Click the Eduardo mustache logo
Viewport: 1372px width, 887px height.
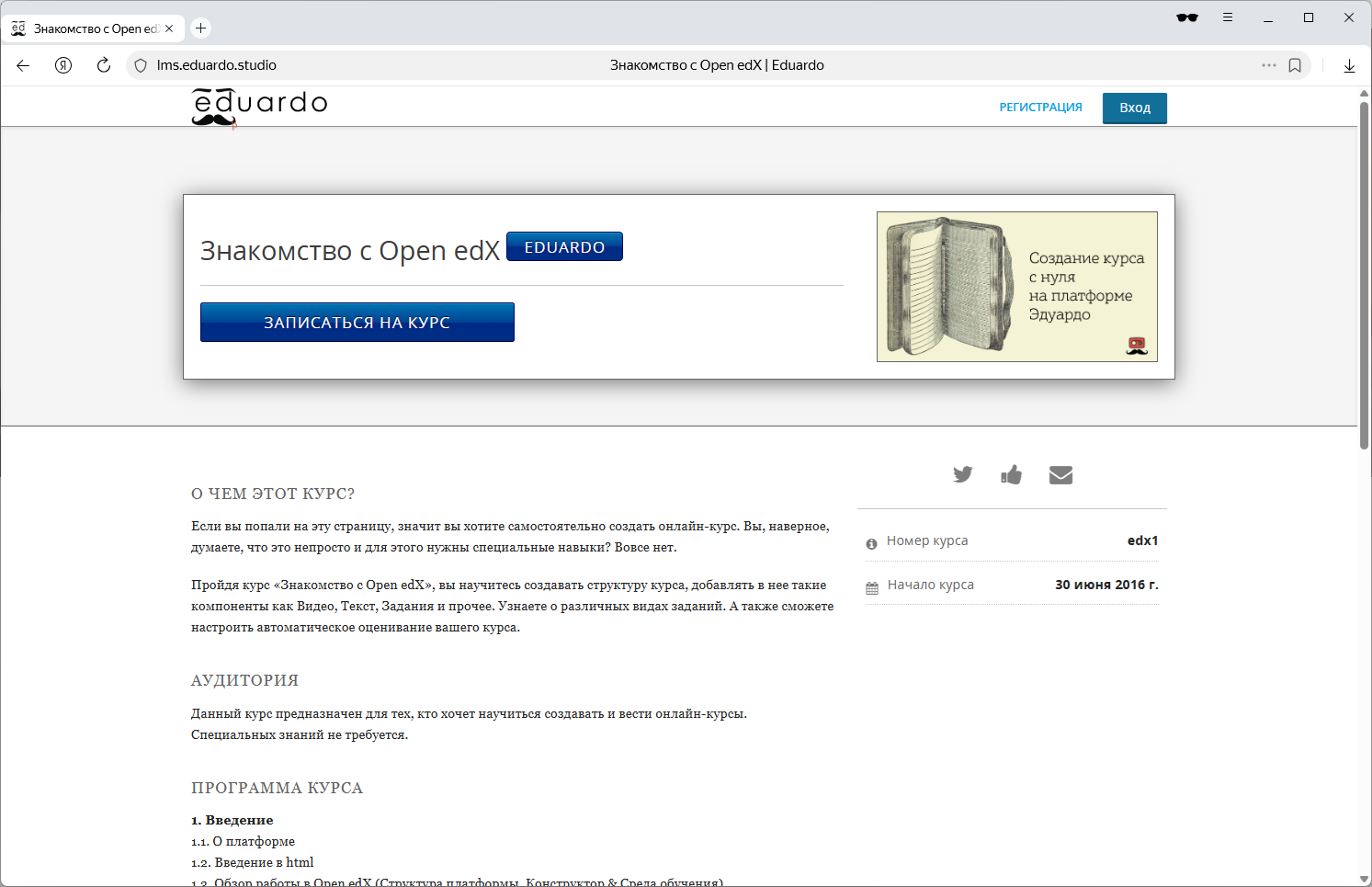tap(258, 106)
